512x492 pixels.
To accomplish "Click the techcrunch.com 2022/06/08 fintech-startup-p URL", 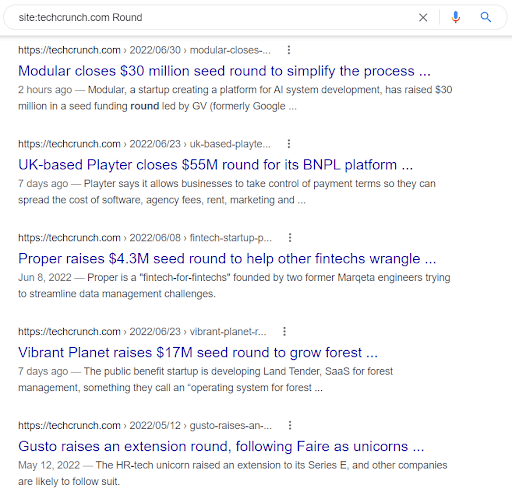I will coord(145,238).
